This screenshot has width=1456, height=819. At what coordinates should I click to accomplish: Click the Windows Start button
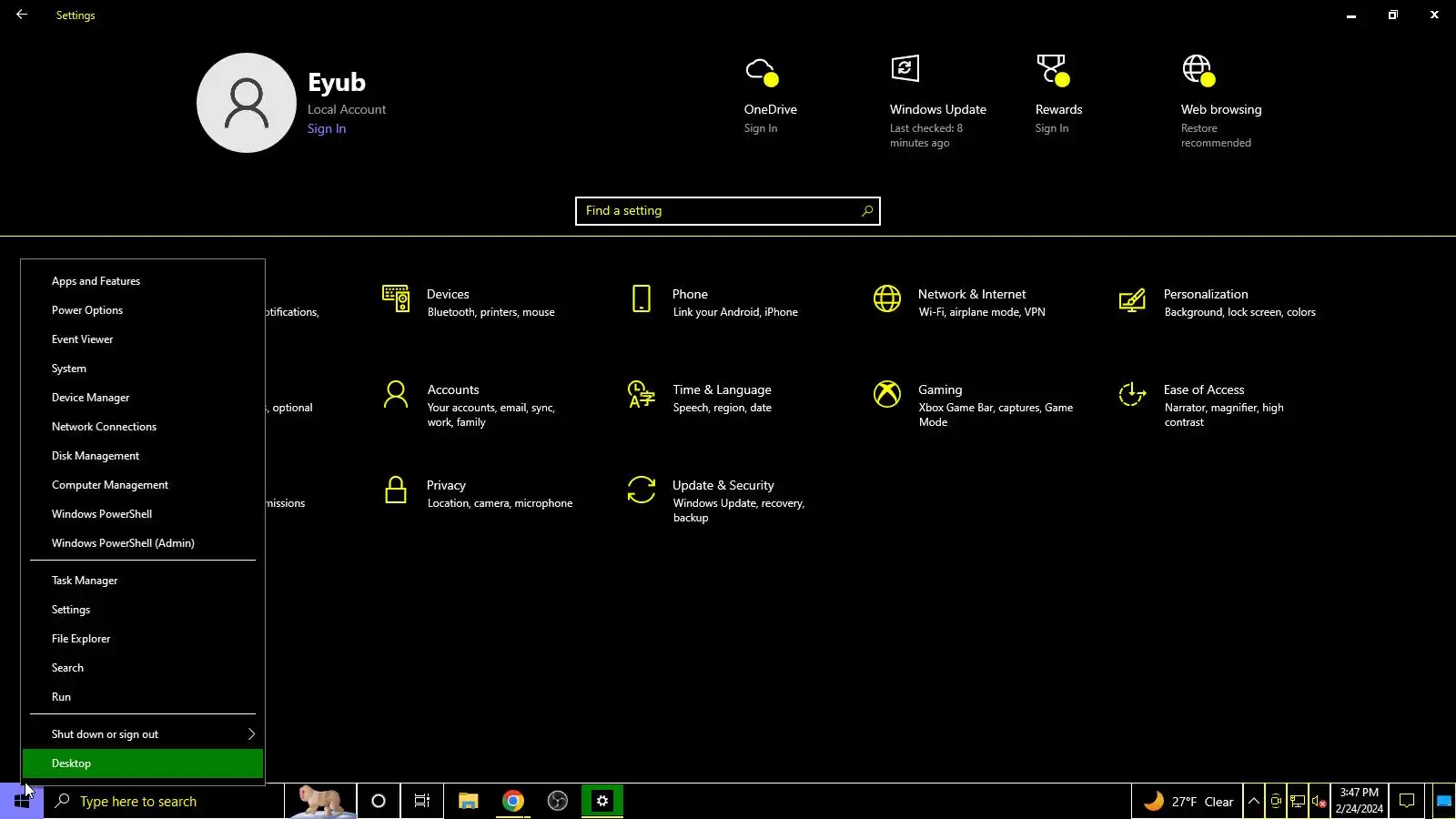click(22, 801)
